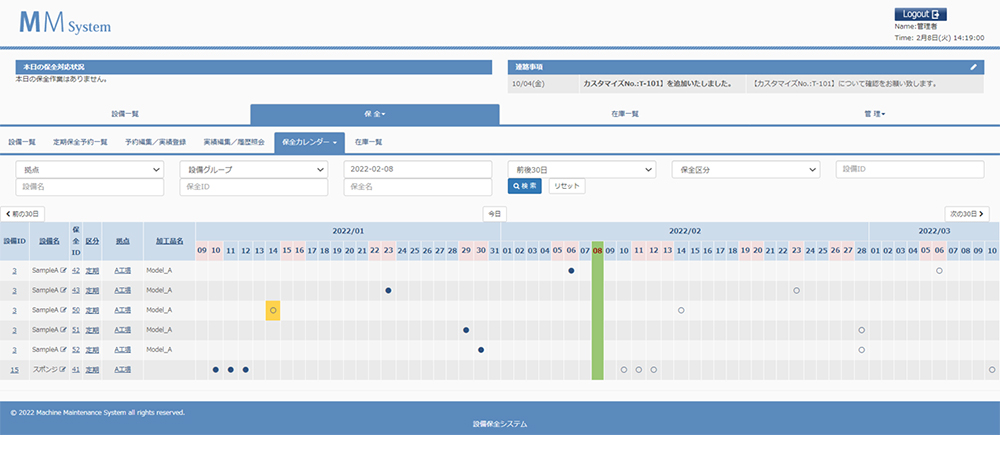
Task: Sort by the 設備ID column header
Action: (x=15, y=242)
